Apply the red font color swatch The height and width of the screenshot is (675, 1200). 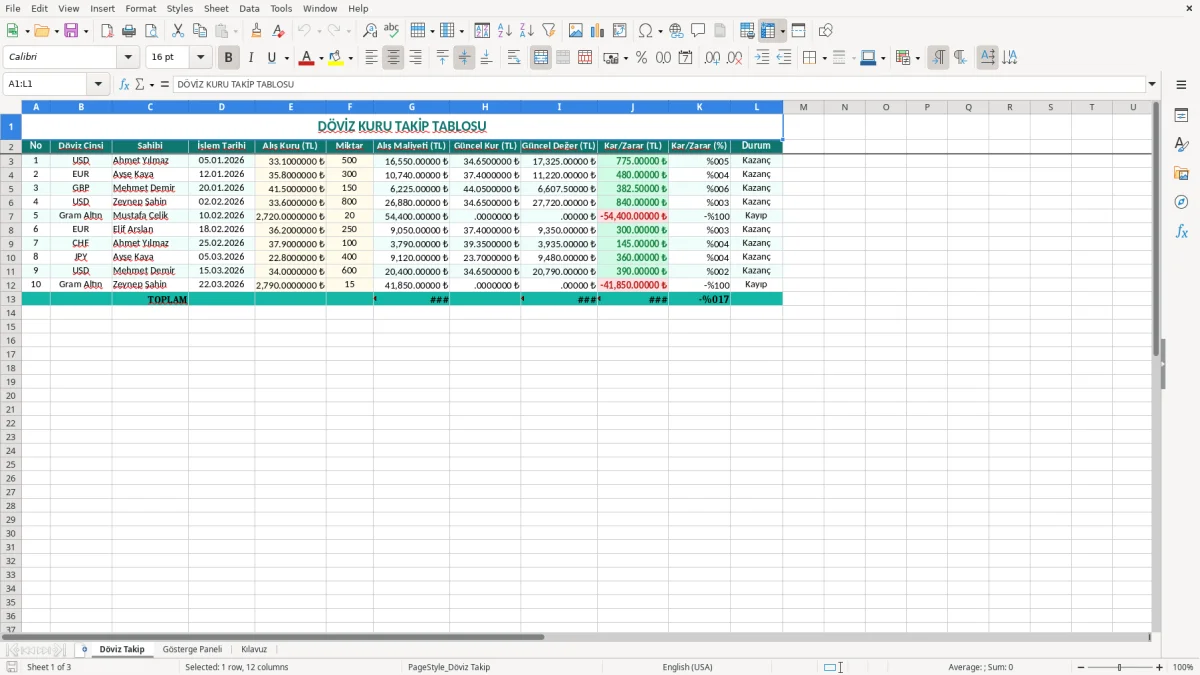point(306,58)
